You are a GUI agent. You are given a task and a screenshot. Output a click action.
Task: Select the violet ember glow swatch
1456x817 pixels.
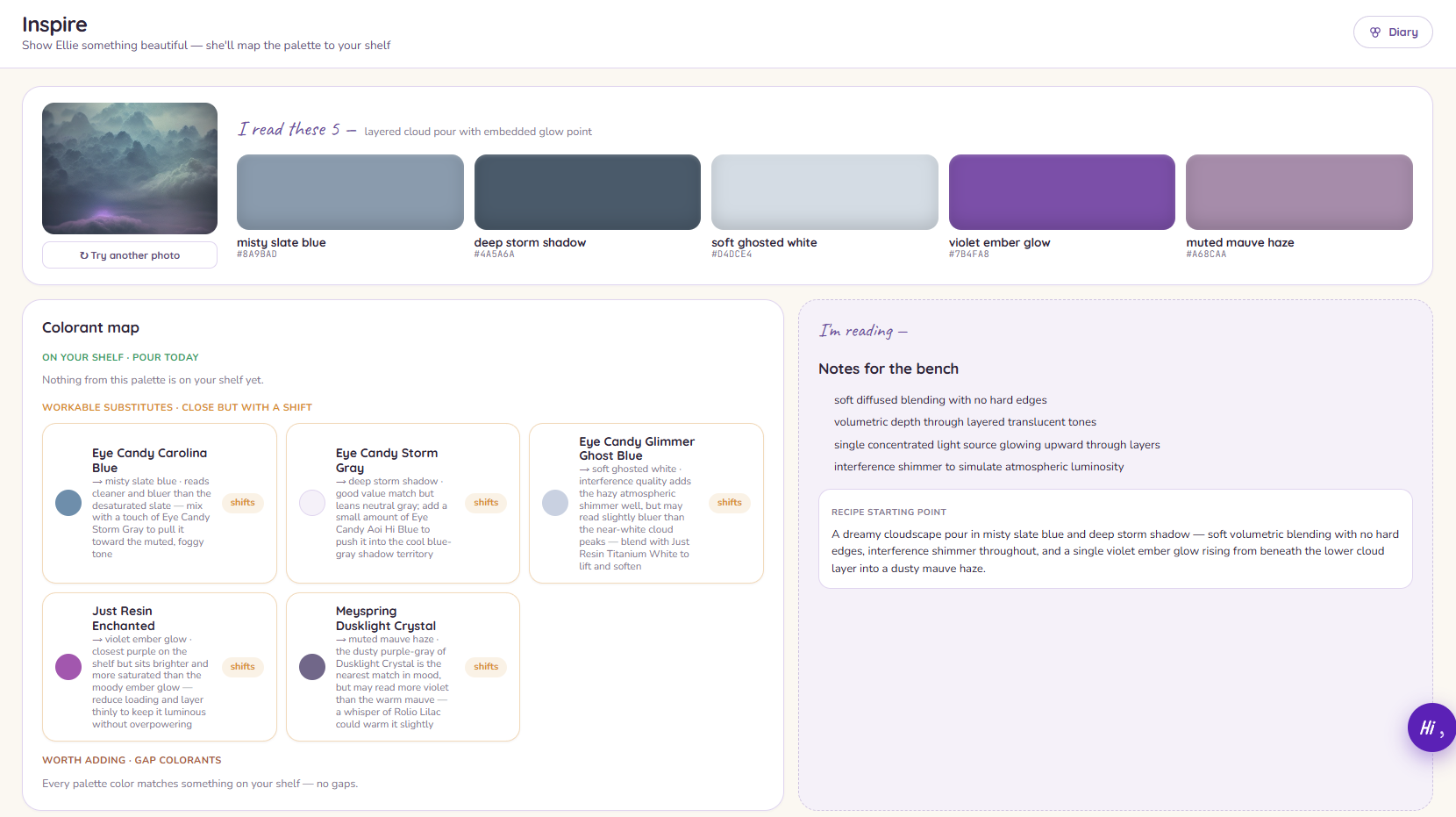pos(1062,192)
